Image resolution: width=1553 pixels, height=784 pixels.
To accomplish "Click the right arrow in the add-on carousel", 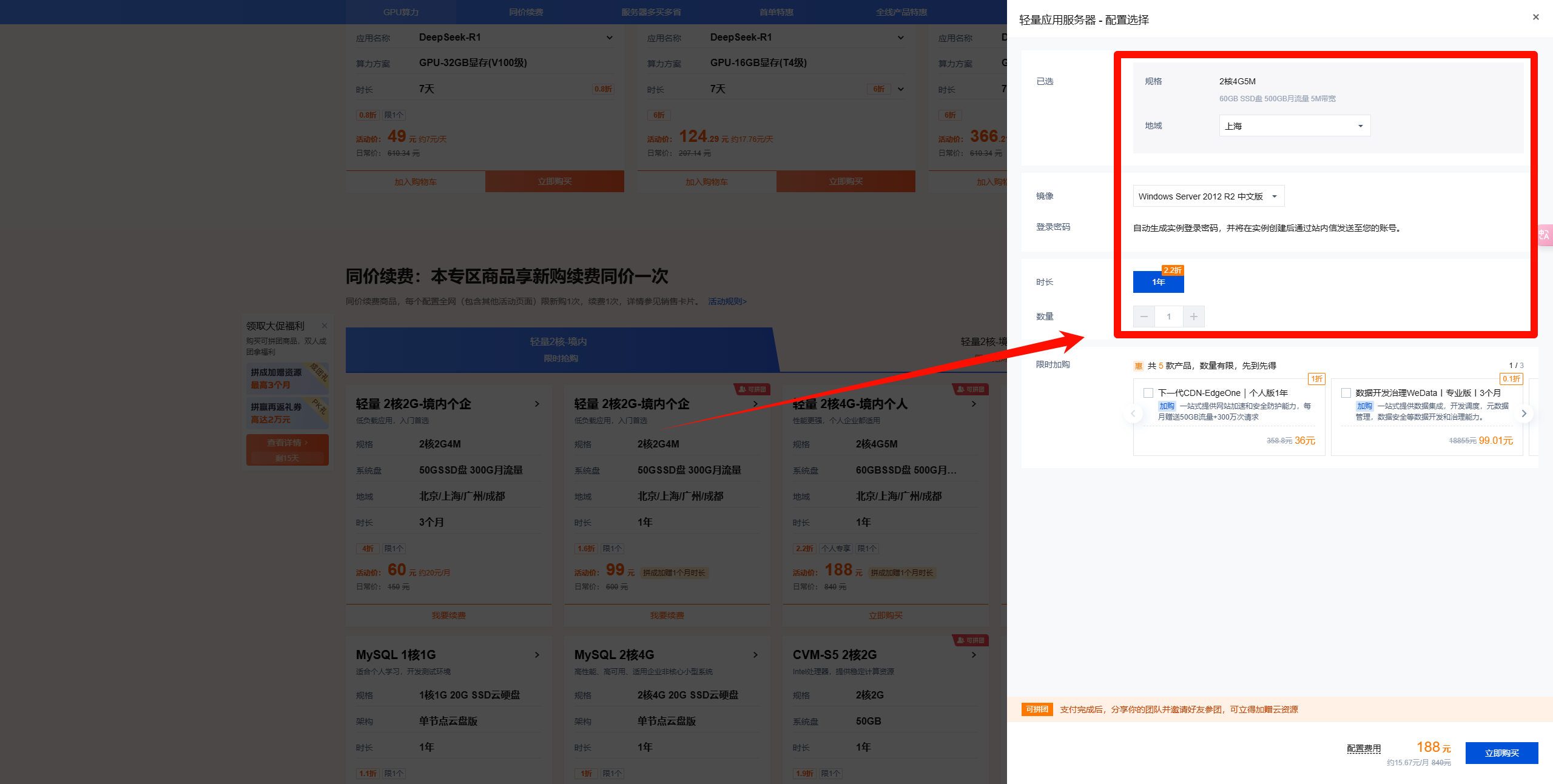I will [x=1524, y=413].
